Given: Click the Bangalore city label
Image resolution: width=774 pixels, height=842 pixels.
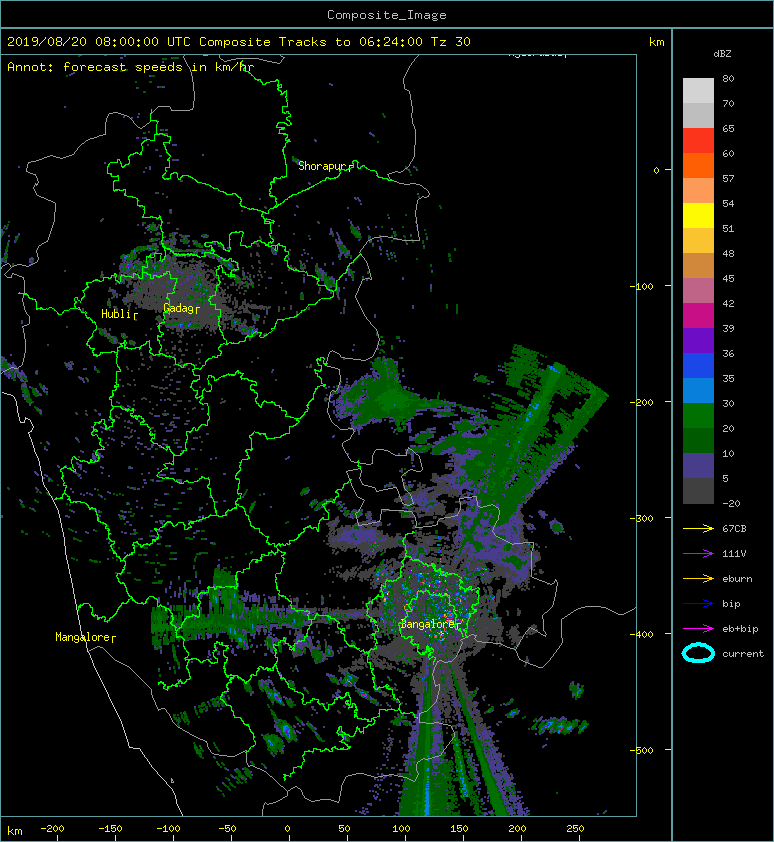Looking at the screenshot, I should tap(429, 624).
